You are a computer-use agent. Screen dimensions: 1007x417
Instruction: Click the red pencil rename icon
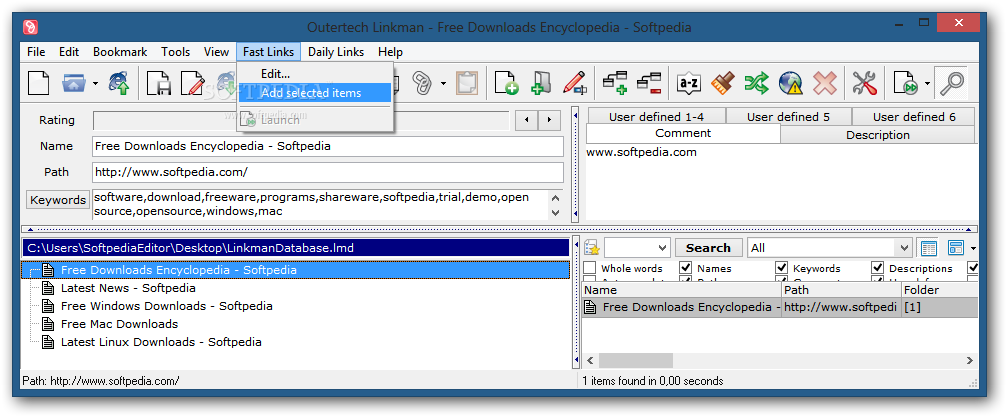(575, 83)
